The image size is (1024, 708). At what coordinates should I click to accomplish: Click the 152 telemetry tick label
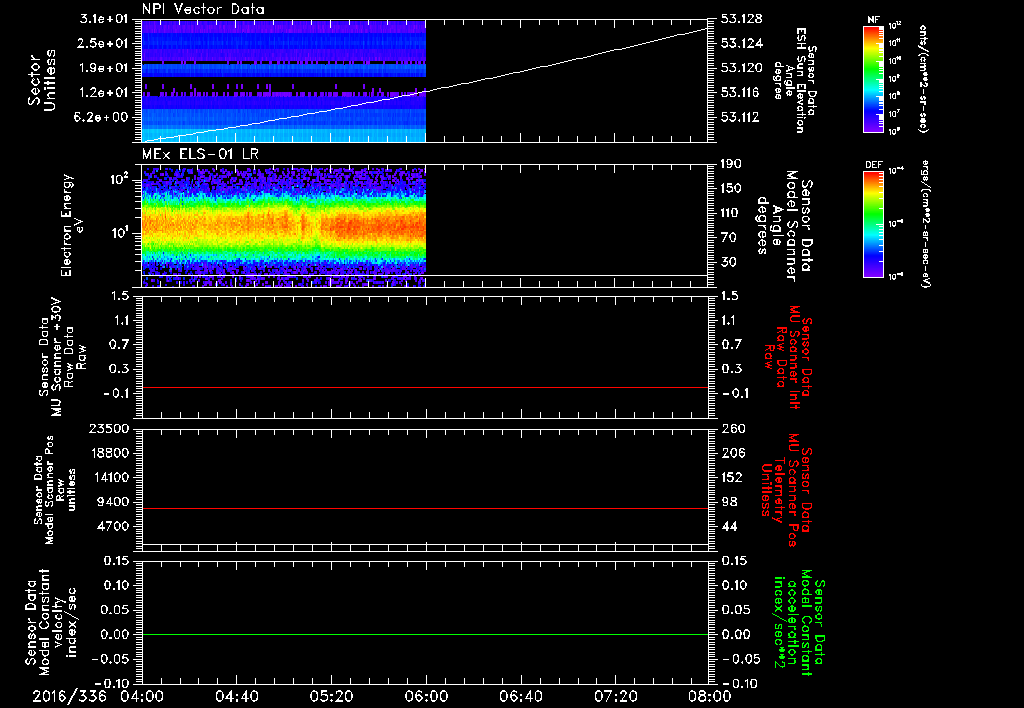[731, 477]
